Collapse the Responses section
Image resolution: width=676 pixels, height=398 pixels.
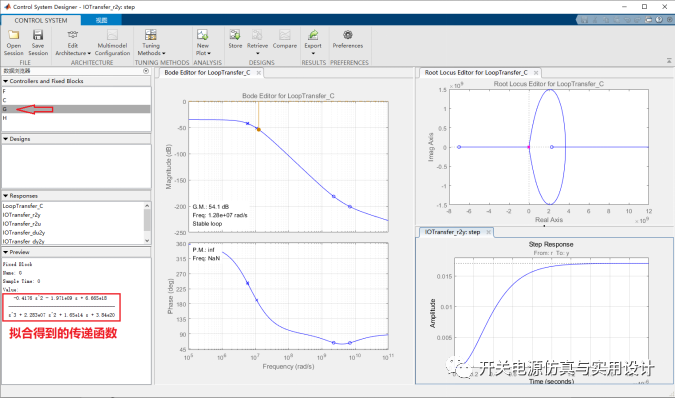[6, 196]
